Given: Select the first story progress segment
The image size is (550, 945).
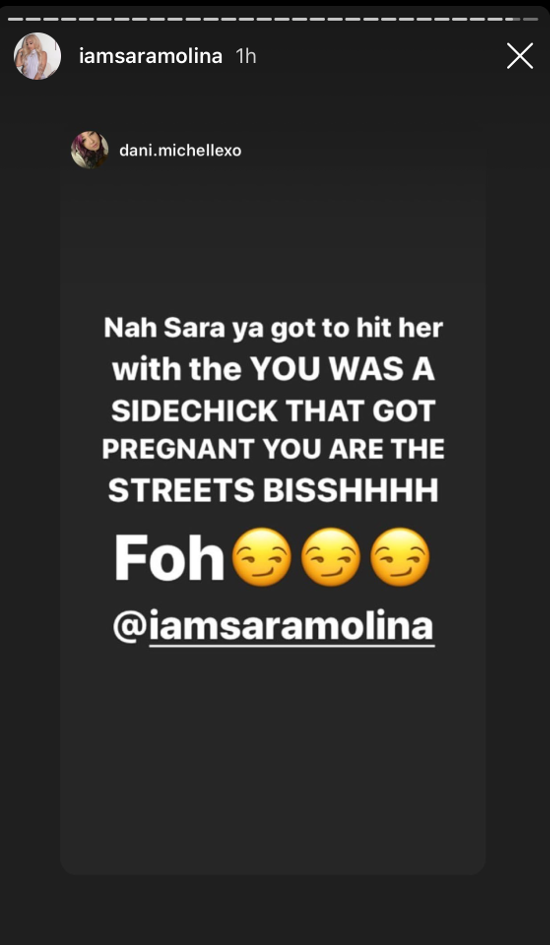Looking at the screenshot, I should [14, 19].
